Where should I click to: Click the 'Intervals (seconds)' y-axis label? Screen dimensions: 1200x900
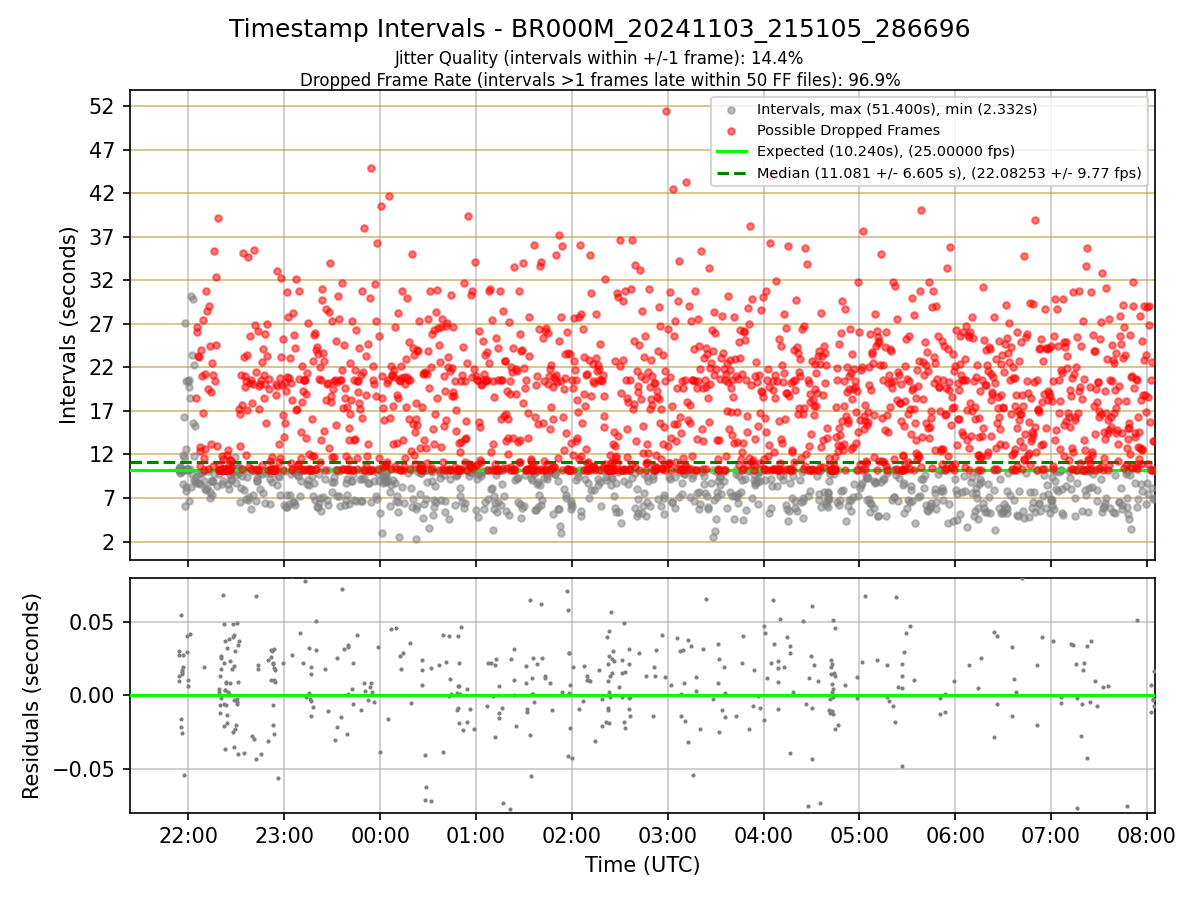(68, 325)
